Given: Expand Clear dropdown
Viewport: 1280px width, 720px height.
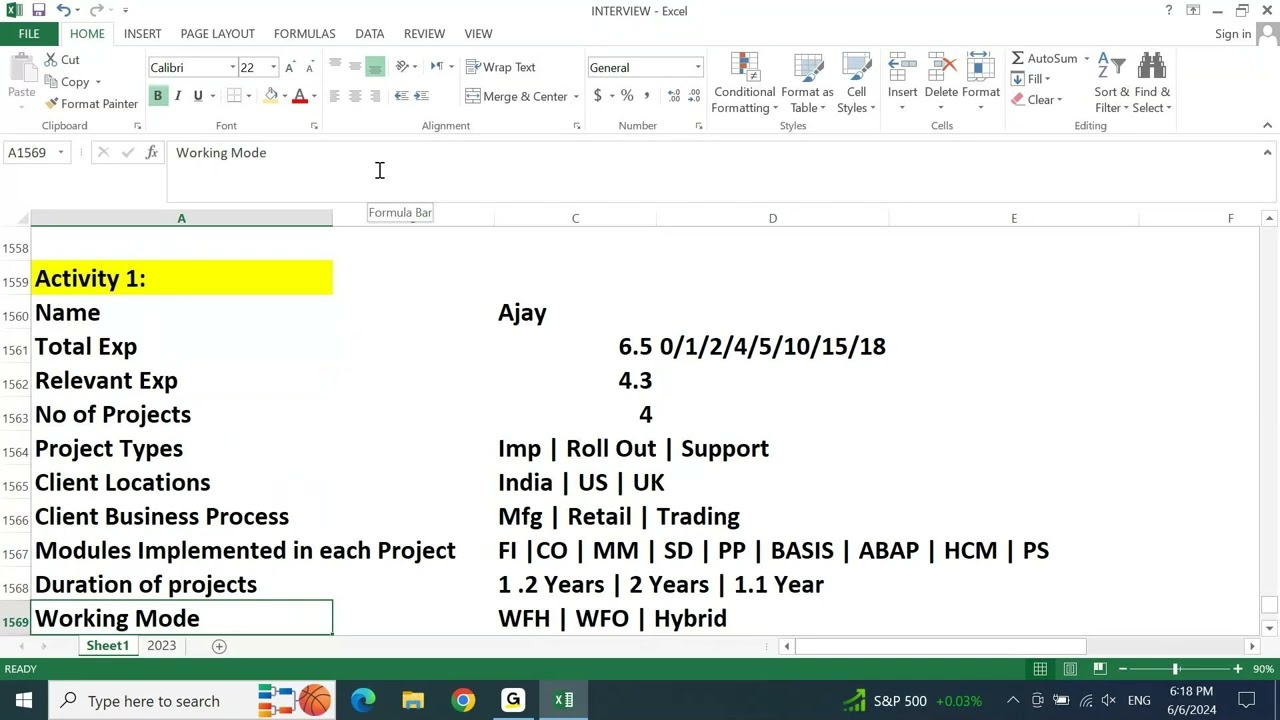Looking at the screenshot, I should click(1059, 100).
